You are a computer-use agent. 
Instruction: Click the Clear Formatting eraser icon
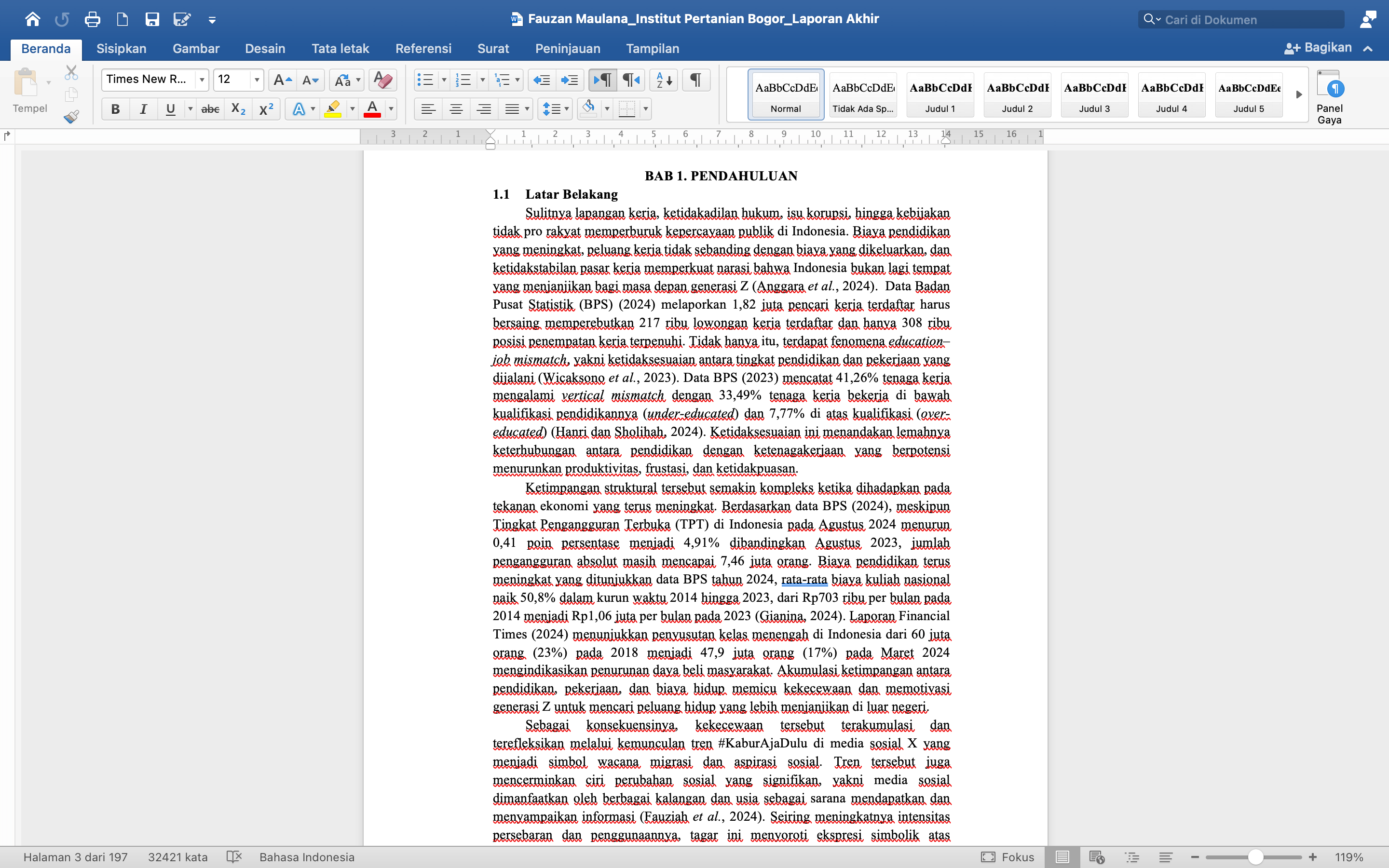pyautogui.click(x=382, y=80)
